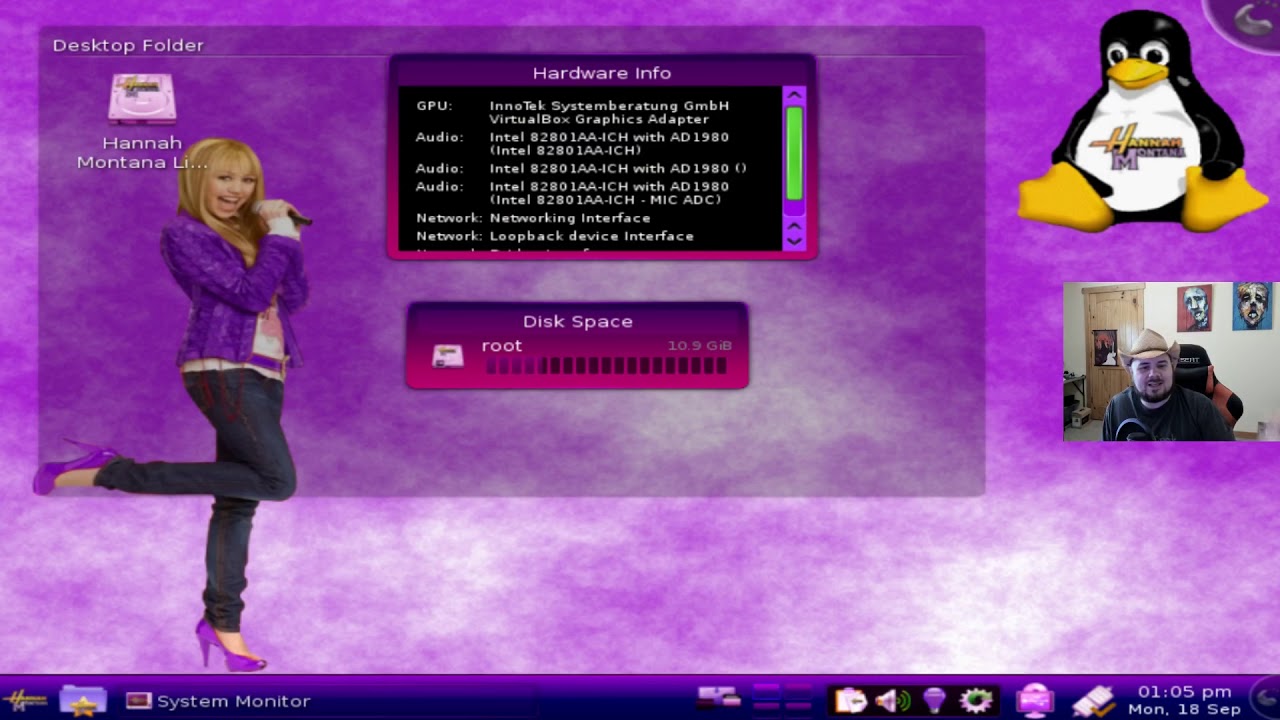1280x720 pixels.
Task: Click the light bulb tray icon
Action: [x=934, y=700]
